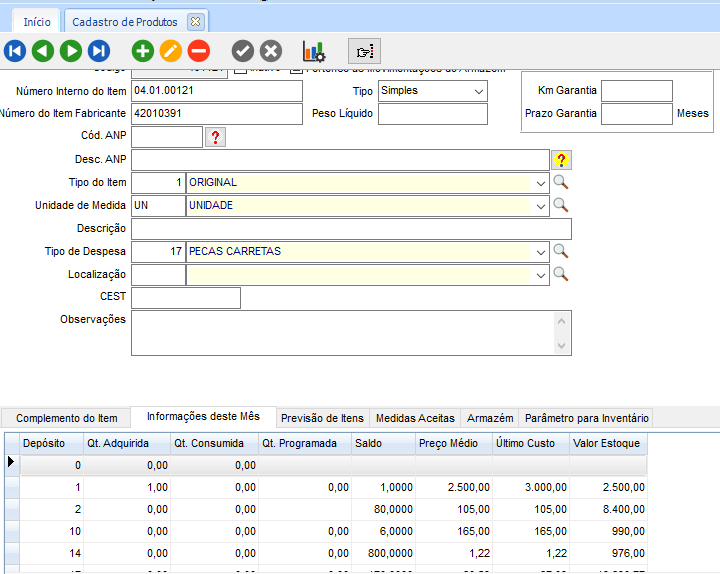The image size is (720, 574).
Task: Switch to the Início tab
Action: pos(37,21)
